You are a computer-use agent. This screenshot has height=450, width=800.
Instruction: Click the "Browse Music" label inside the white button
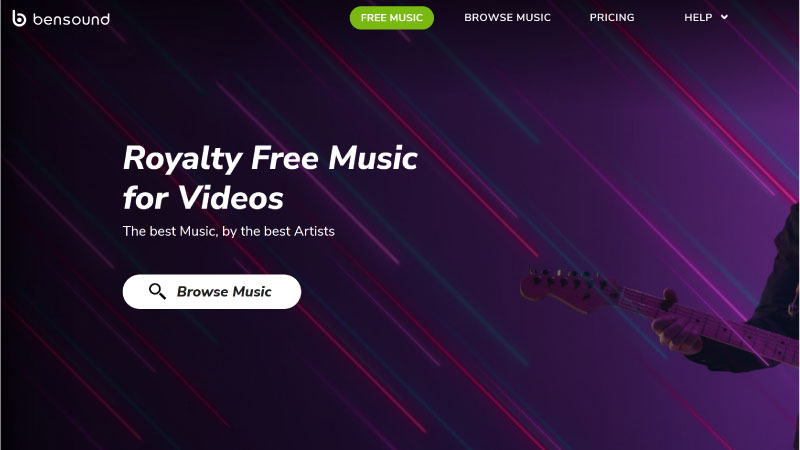tap(224, 291)
